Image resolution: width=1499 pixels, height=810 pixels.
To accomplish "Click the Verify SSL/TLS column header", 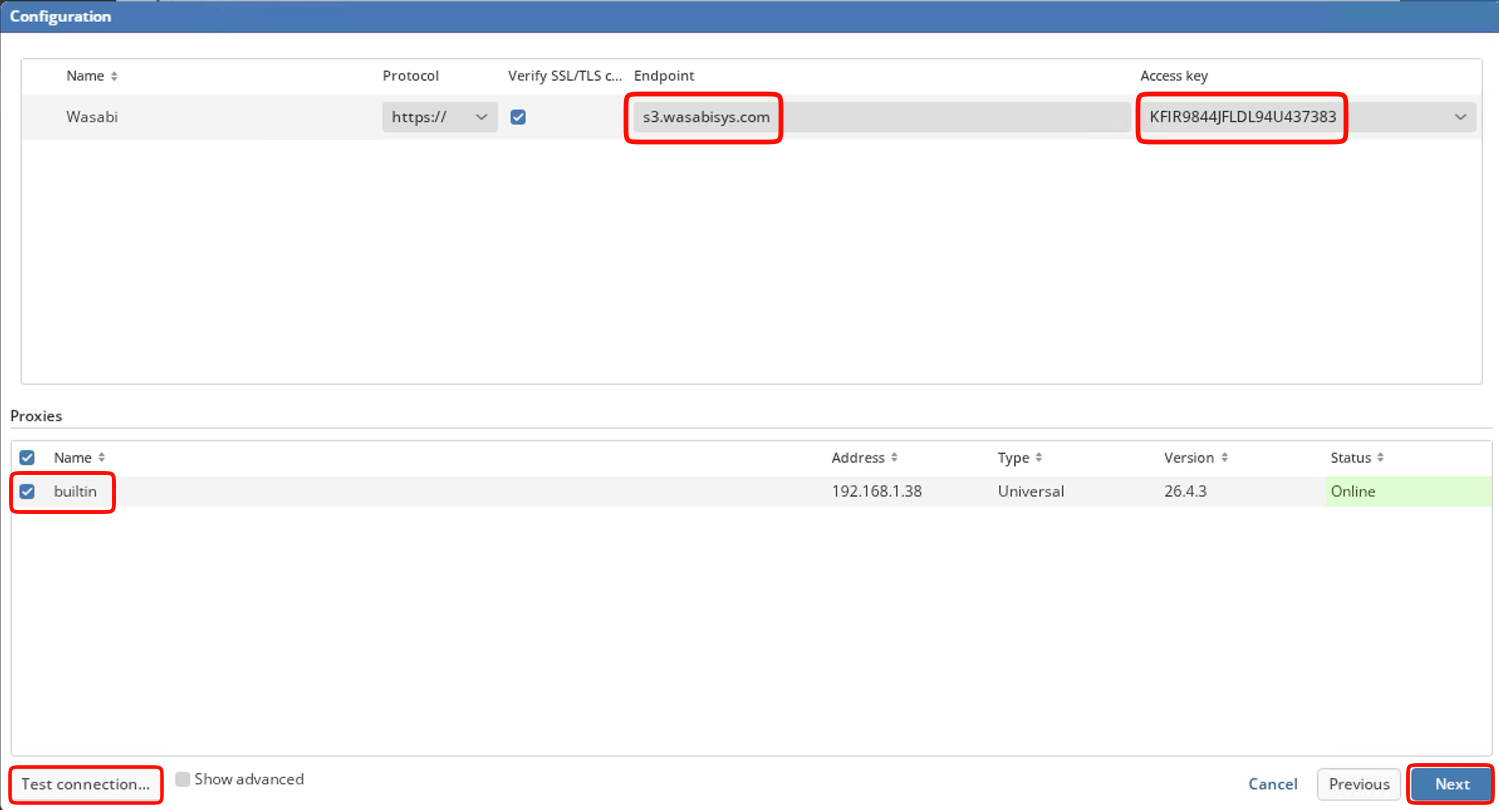I will 565,76.
